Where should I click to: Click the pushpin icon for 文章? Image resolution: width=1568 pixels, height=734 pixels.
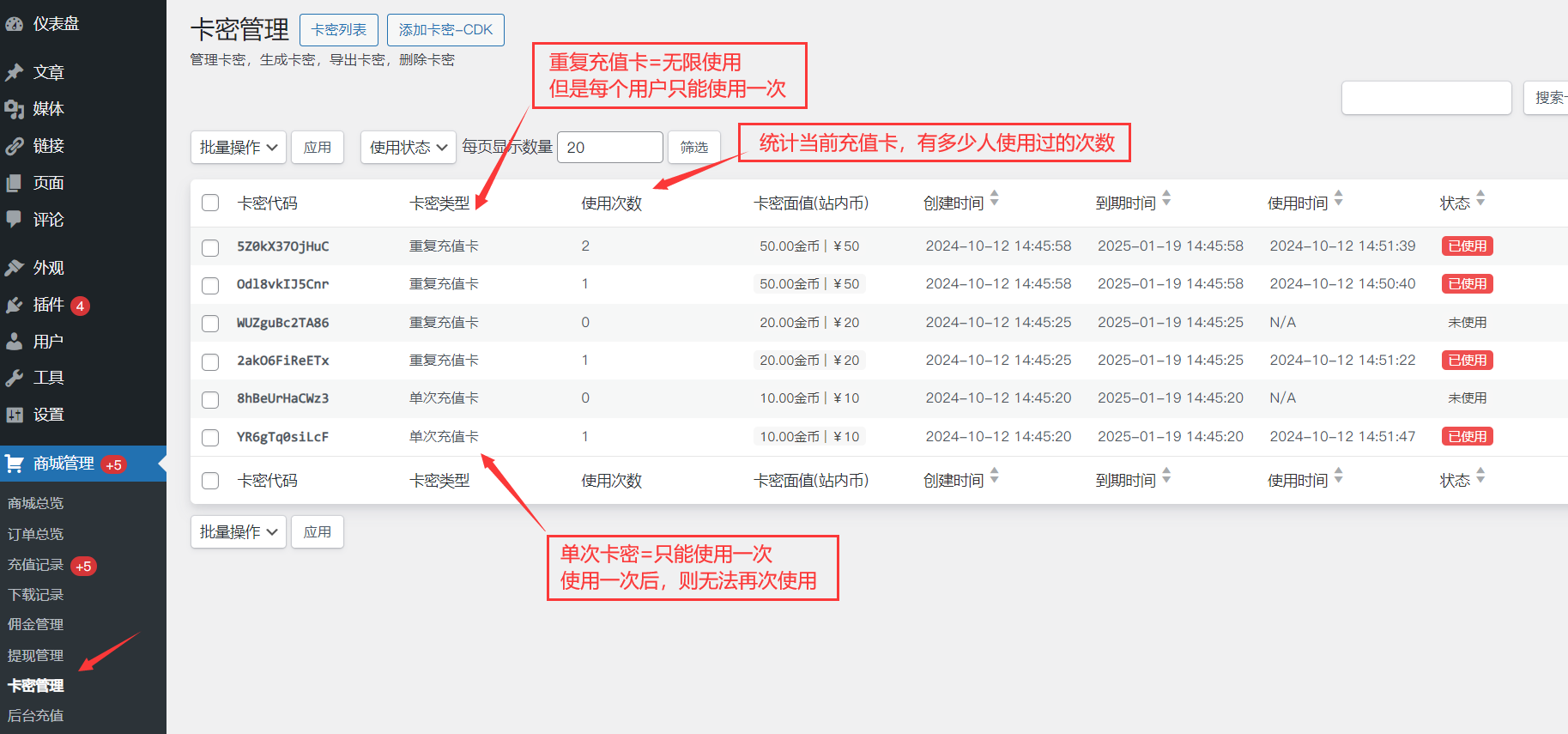point(14,72)
